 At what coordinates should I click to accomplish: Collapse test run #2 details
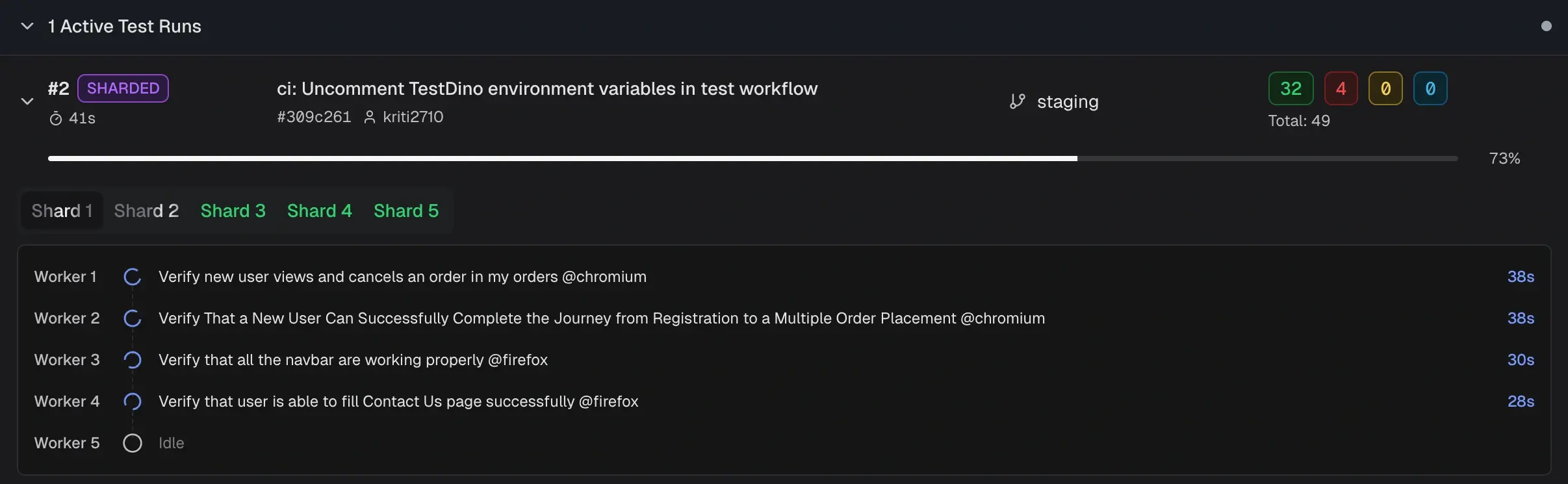click(27, 101)
